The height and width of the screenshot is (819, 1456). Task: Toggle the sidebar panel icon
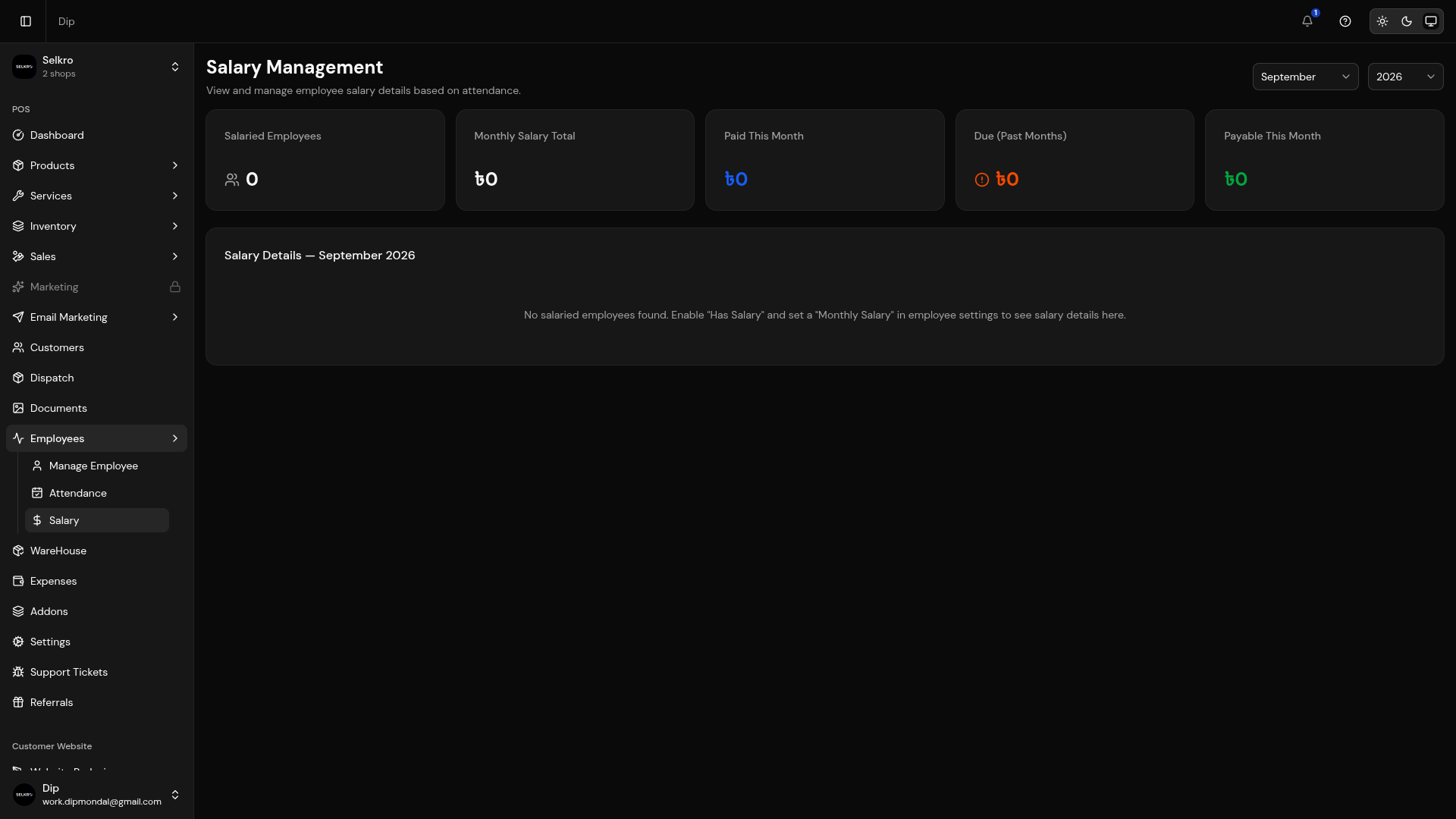pos(26,21)
